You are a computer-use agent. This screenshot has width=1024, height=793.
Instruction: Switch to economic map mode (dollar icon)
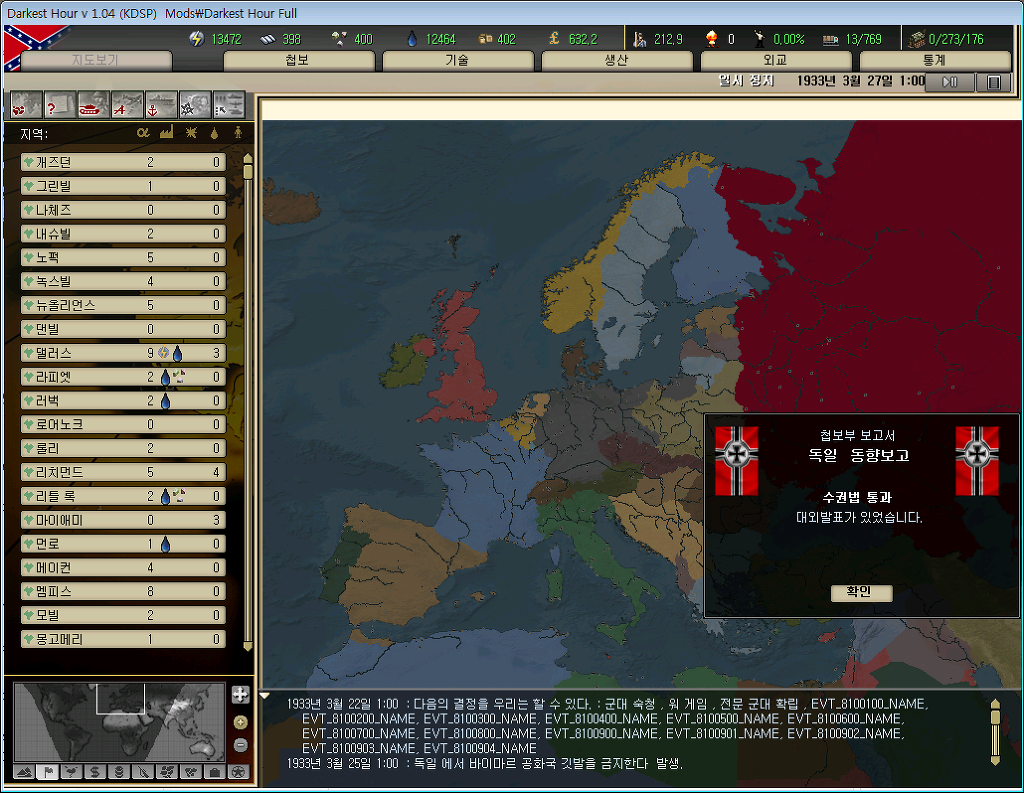click(x=95, y=772)
